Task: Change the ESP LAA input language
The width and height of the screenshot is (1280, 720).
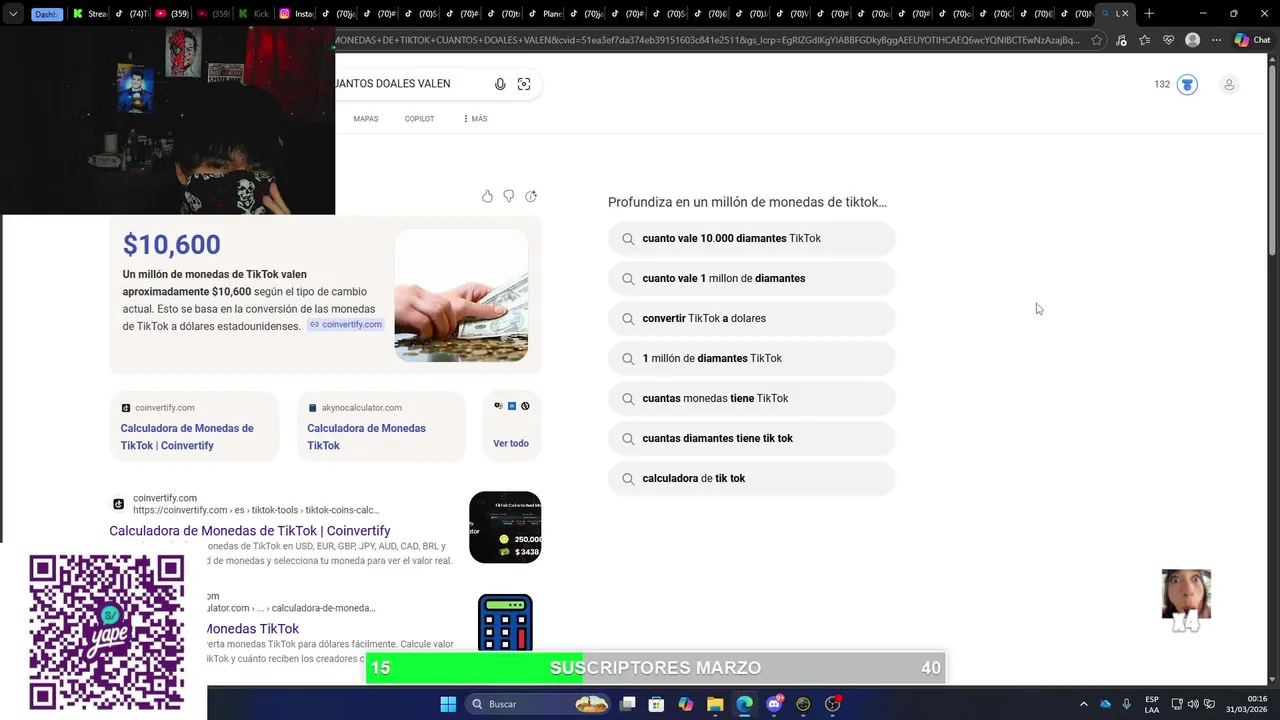Action: coord(1152,704)
